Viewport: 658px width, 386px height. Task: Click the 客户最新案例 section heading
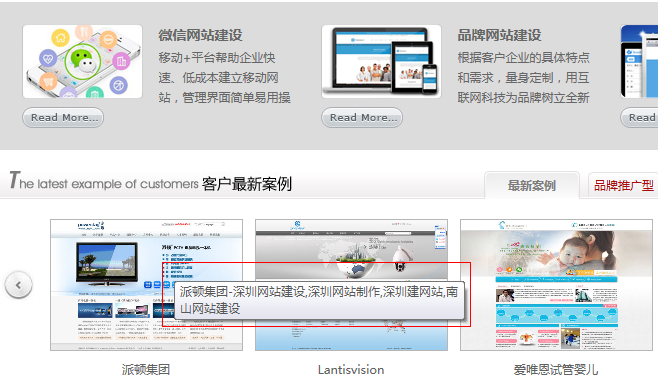247,184
